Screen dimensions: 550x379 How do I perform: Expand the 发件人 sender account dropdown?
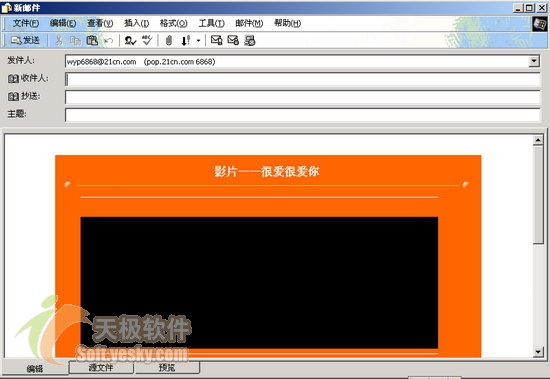534,61
